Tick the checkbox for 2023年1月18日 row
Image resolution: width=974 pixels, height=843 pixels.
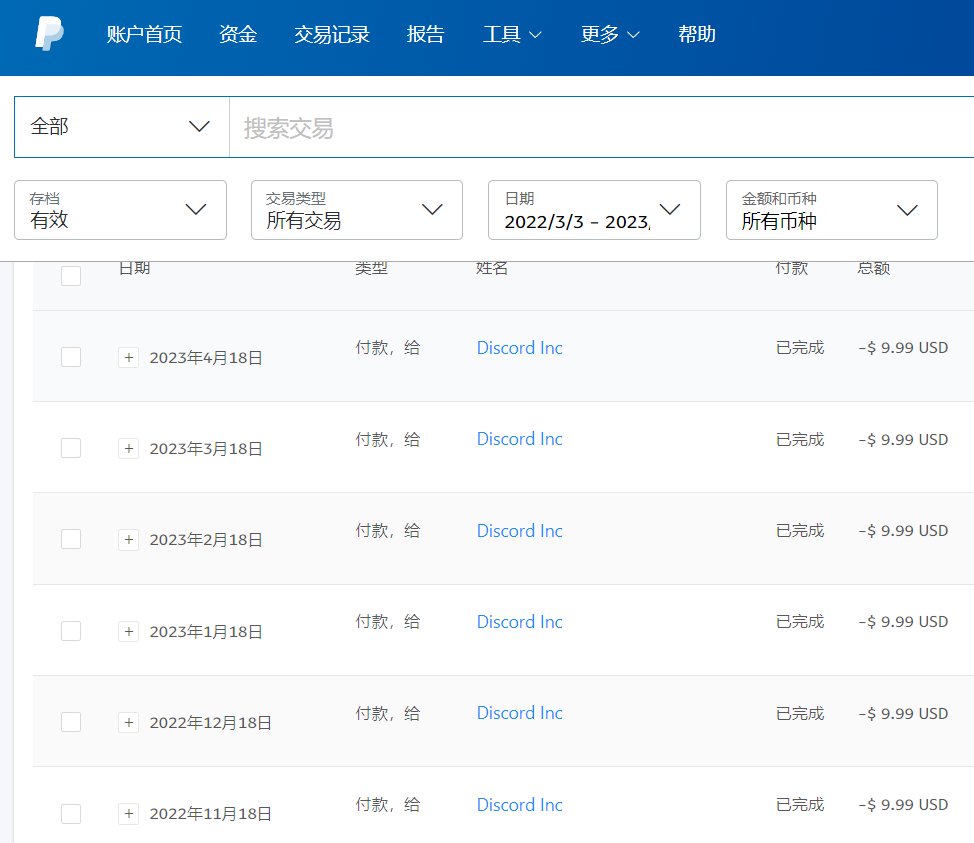(x=71, y=631)
